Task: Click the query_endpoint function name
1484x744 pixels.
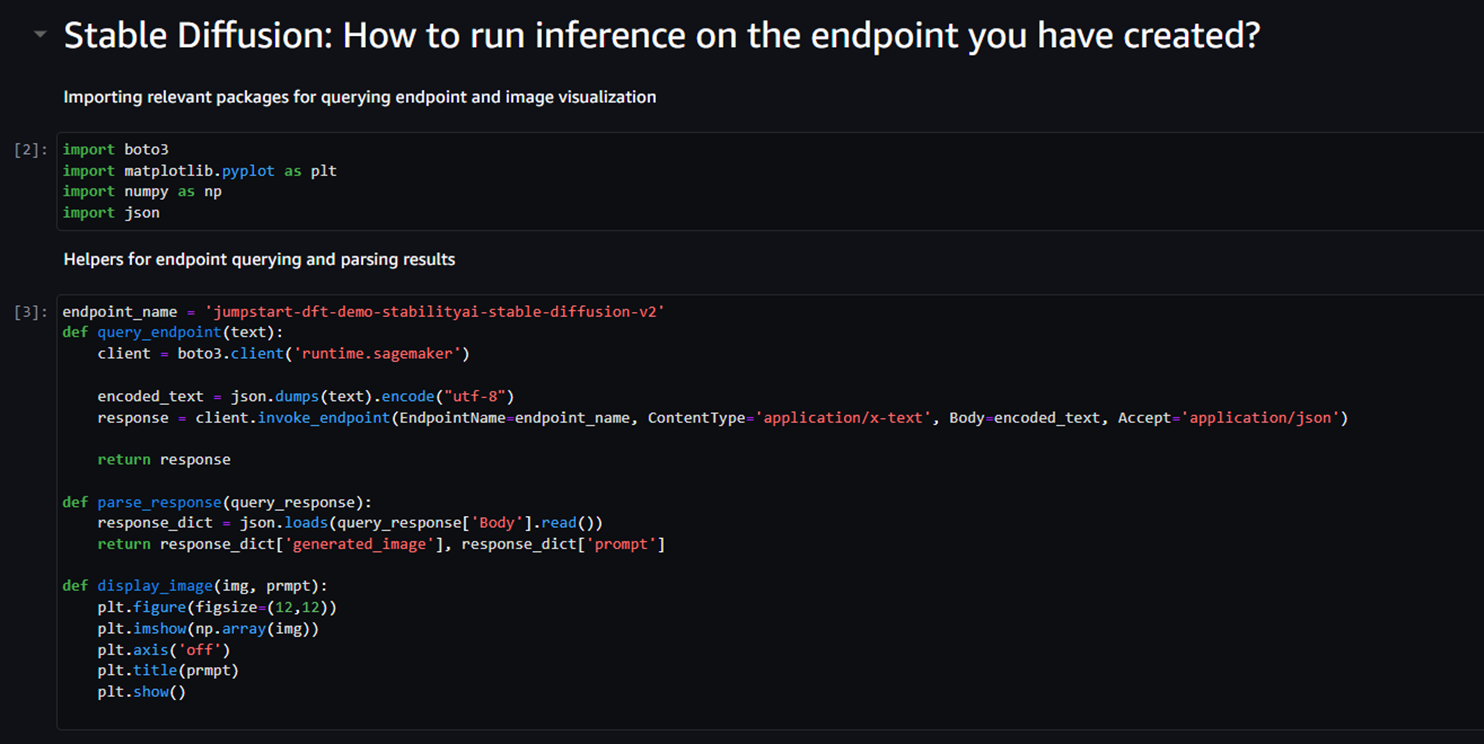Action: 158,331
